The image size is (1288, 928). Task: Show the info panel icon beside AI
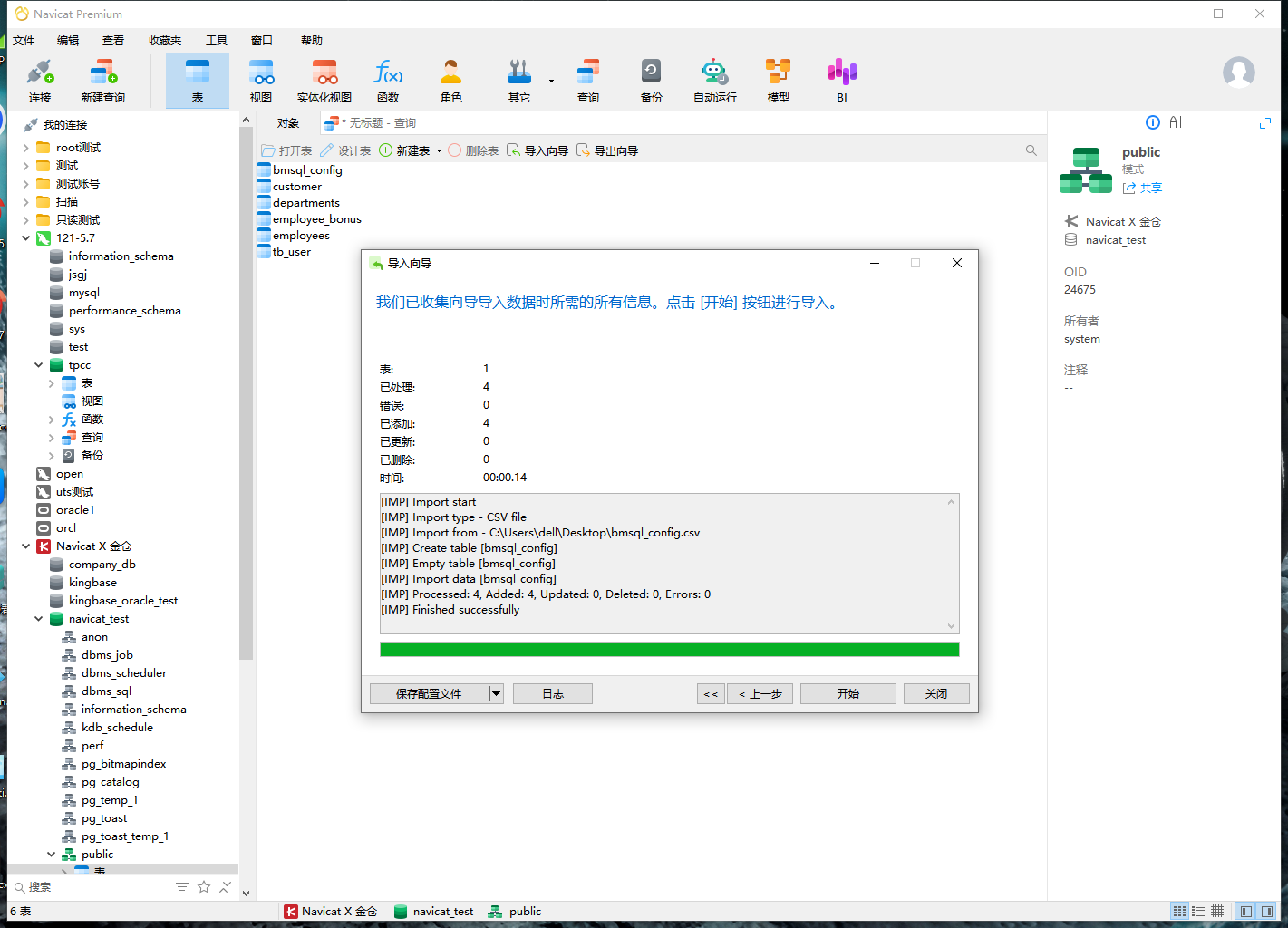1153,122
